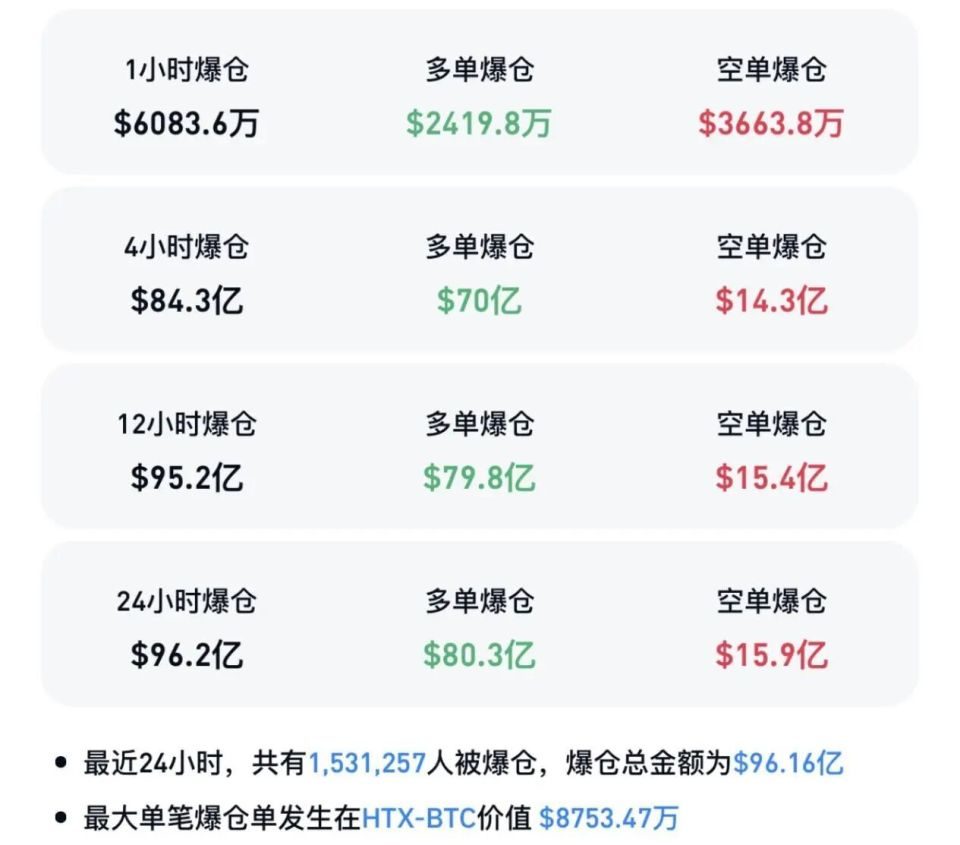This screenshot has height=845, width=960.
Task: Select the 1小时爆仓 card label
Action: 186,70
